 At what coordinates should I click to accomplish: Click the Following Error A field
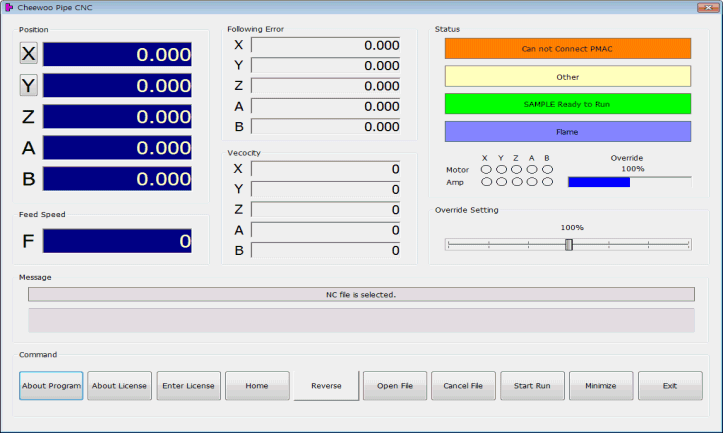pos(326,106)
